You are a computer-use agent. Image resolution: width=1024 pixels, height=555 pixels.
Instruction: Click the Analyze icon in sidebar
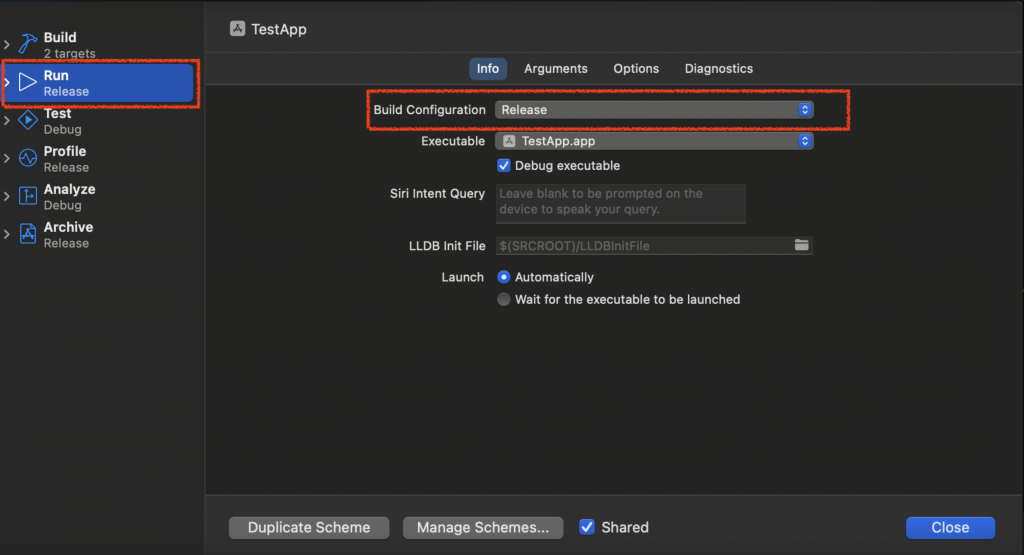tap(27, 197)
